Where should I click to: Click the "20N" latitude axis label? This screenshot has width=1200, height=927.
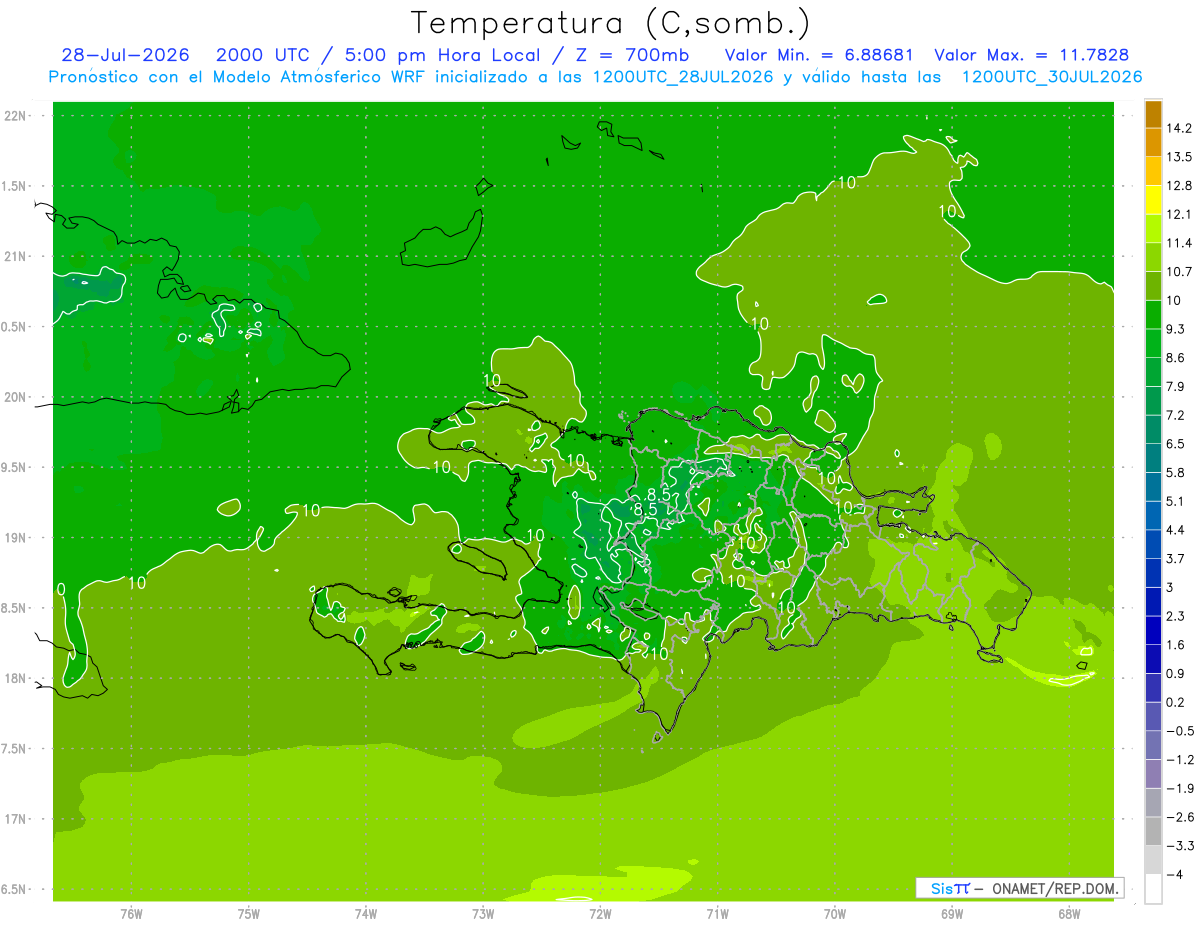[16, 397]
